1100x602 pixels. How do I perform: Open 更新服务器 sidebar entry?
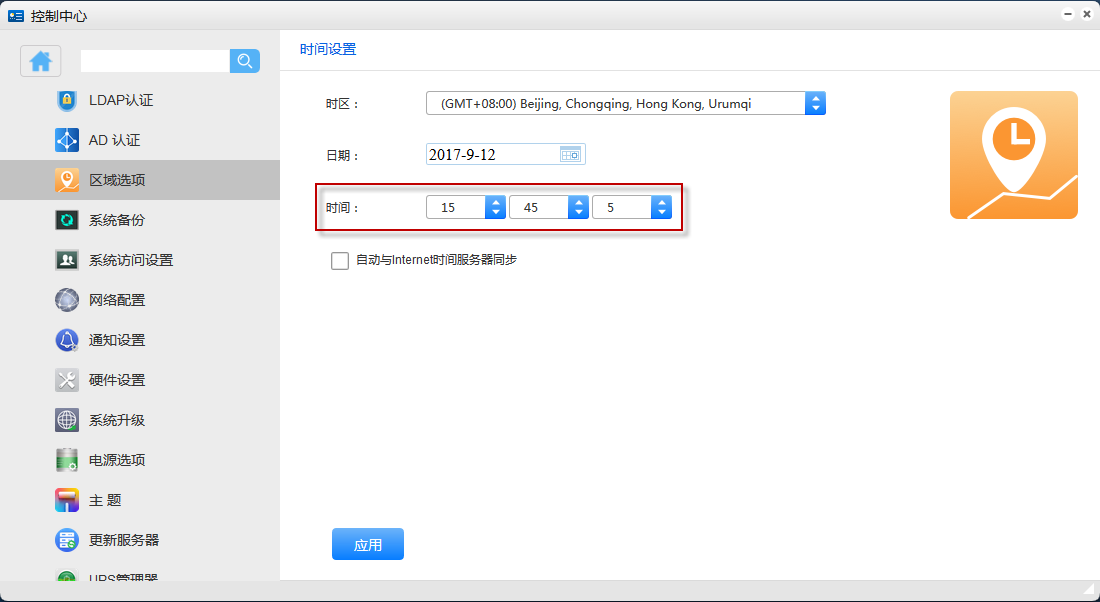[123, 540]
